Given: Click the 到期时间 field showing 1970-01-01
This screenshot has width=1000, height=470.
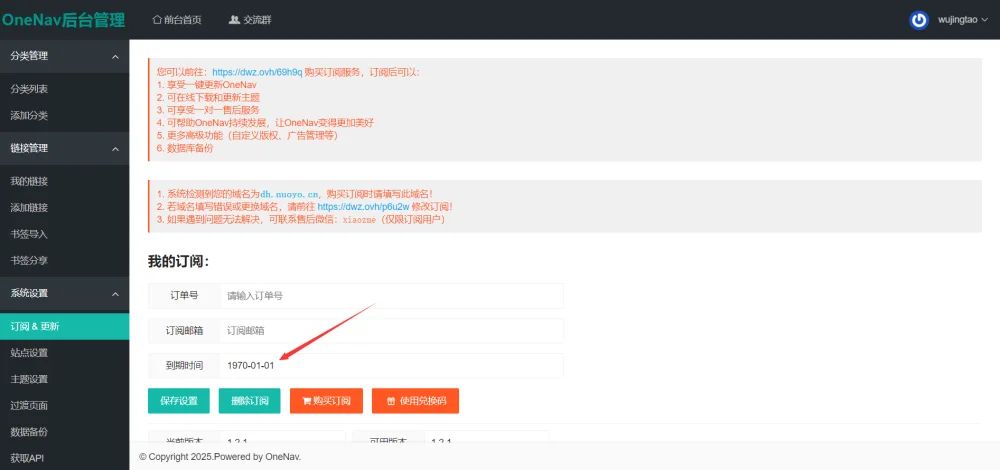Looking at the screenshot, I should coord(392,365).
